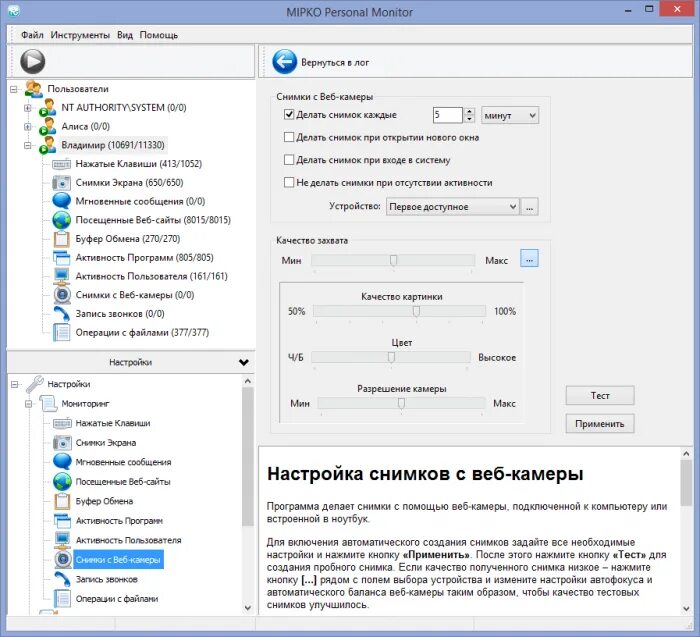The image size is (700, 637).
Task: Click clipboard icon in settings Буфер Обмена
Action: [x=62, y=501]
